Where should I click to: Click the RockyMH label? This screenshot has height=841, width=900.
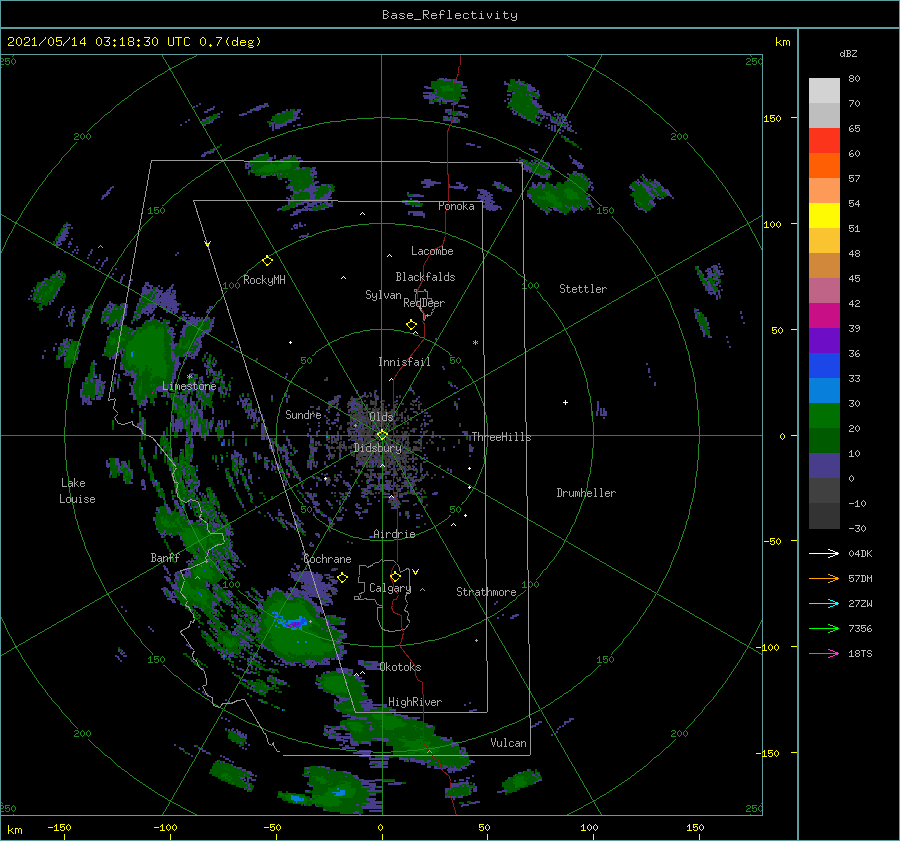(264, 280)
